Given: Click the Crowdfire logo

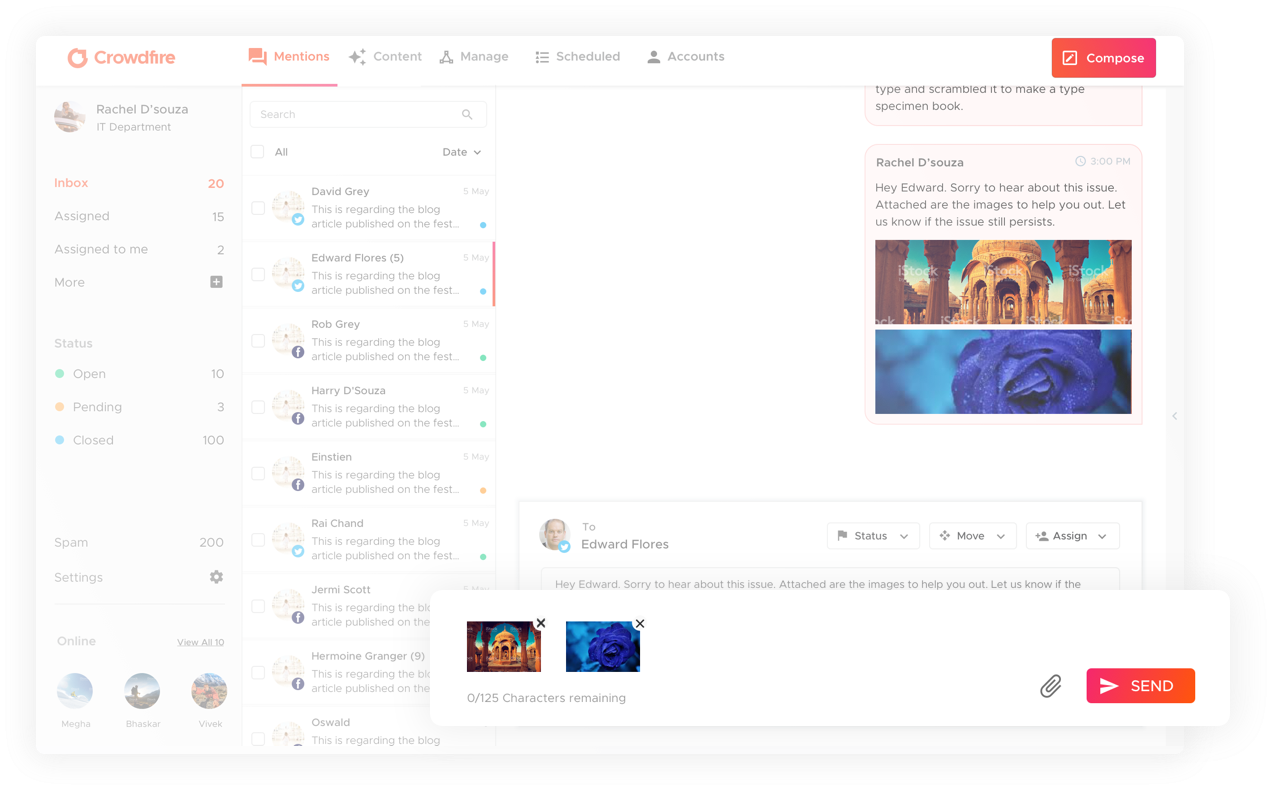Looking at the screenshot, I should [x=121, y=58].
